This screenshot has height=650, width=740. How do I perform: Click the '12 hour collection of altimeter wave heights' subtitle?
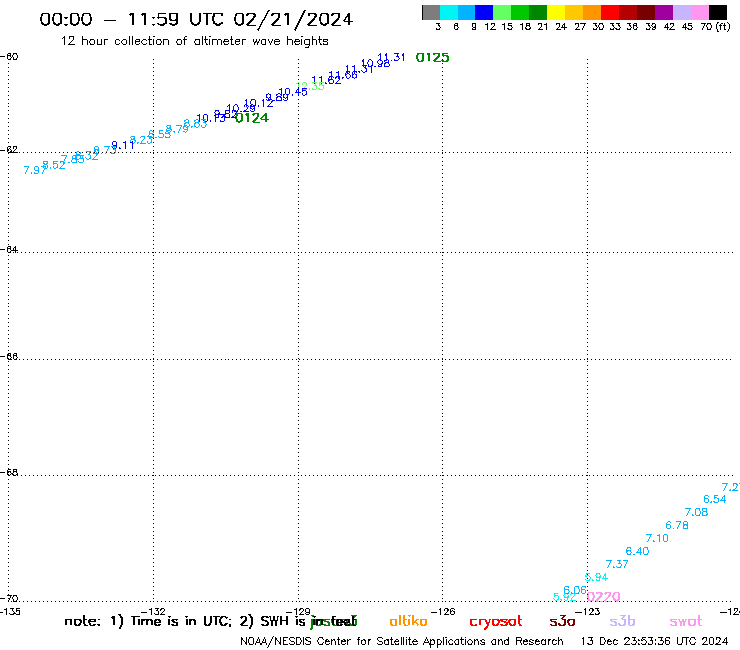point(194,41)
